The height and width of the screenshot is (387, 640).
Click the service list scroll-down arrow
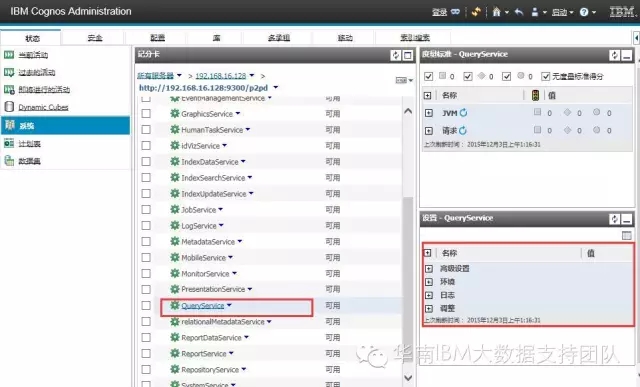(408, 378)
